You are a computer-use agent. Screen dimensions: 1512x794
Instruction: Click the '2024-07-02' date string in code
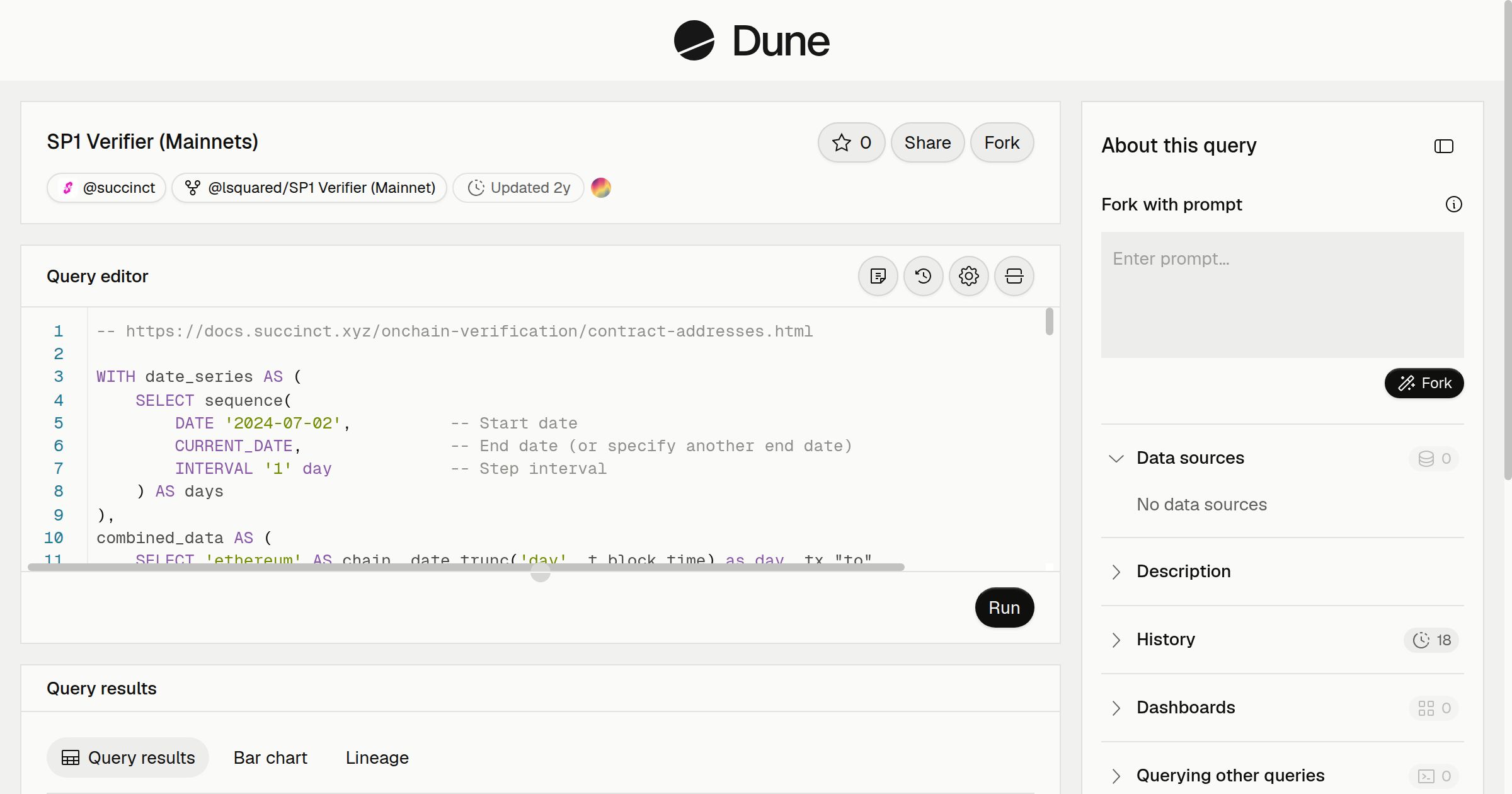click(x=283, y=423)
